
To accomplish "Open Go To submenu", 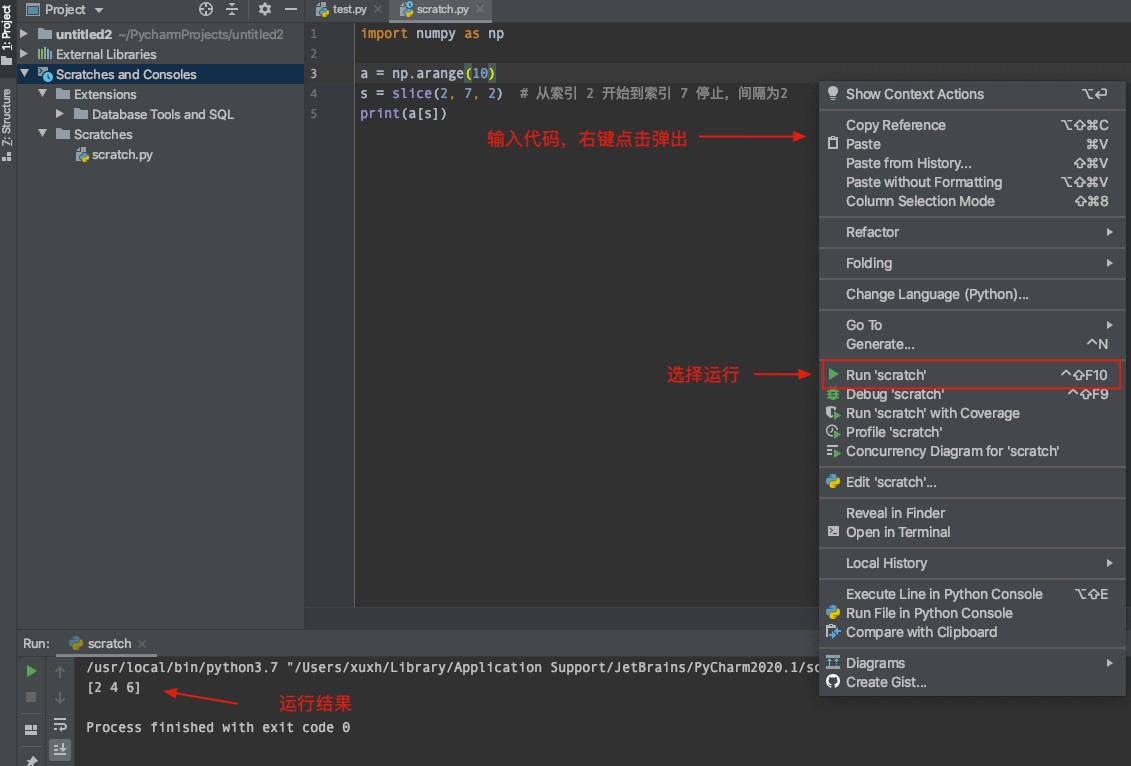I will tap(972, 325).
